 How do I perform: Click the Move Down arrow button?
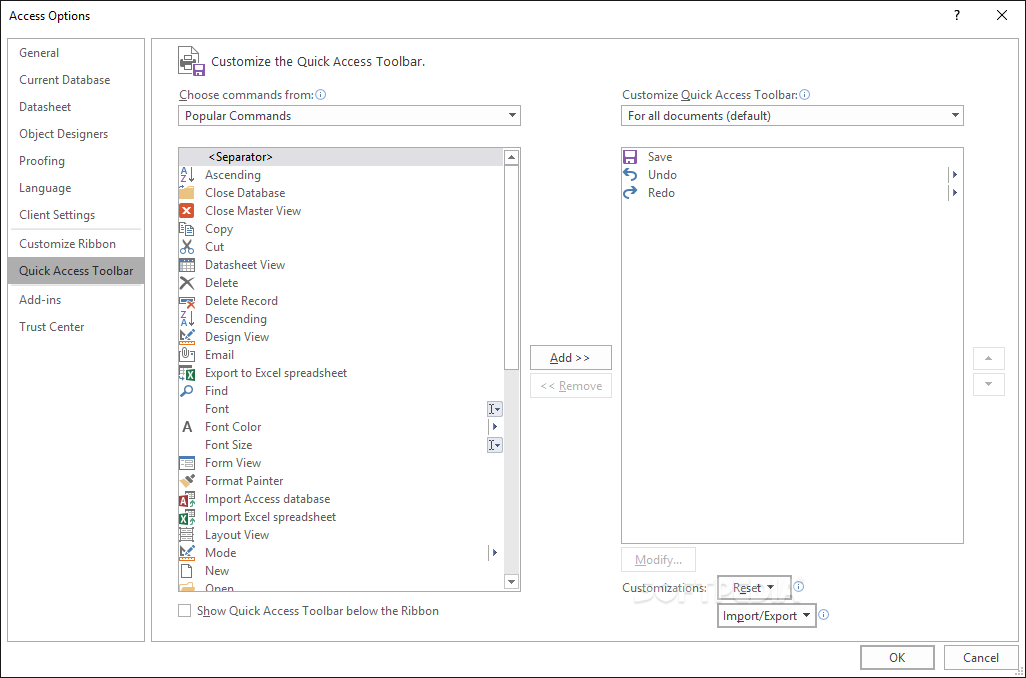[x=989, y=384]
